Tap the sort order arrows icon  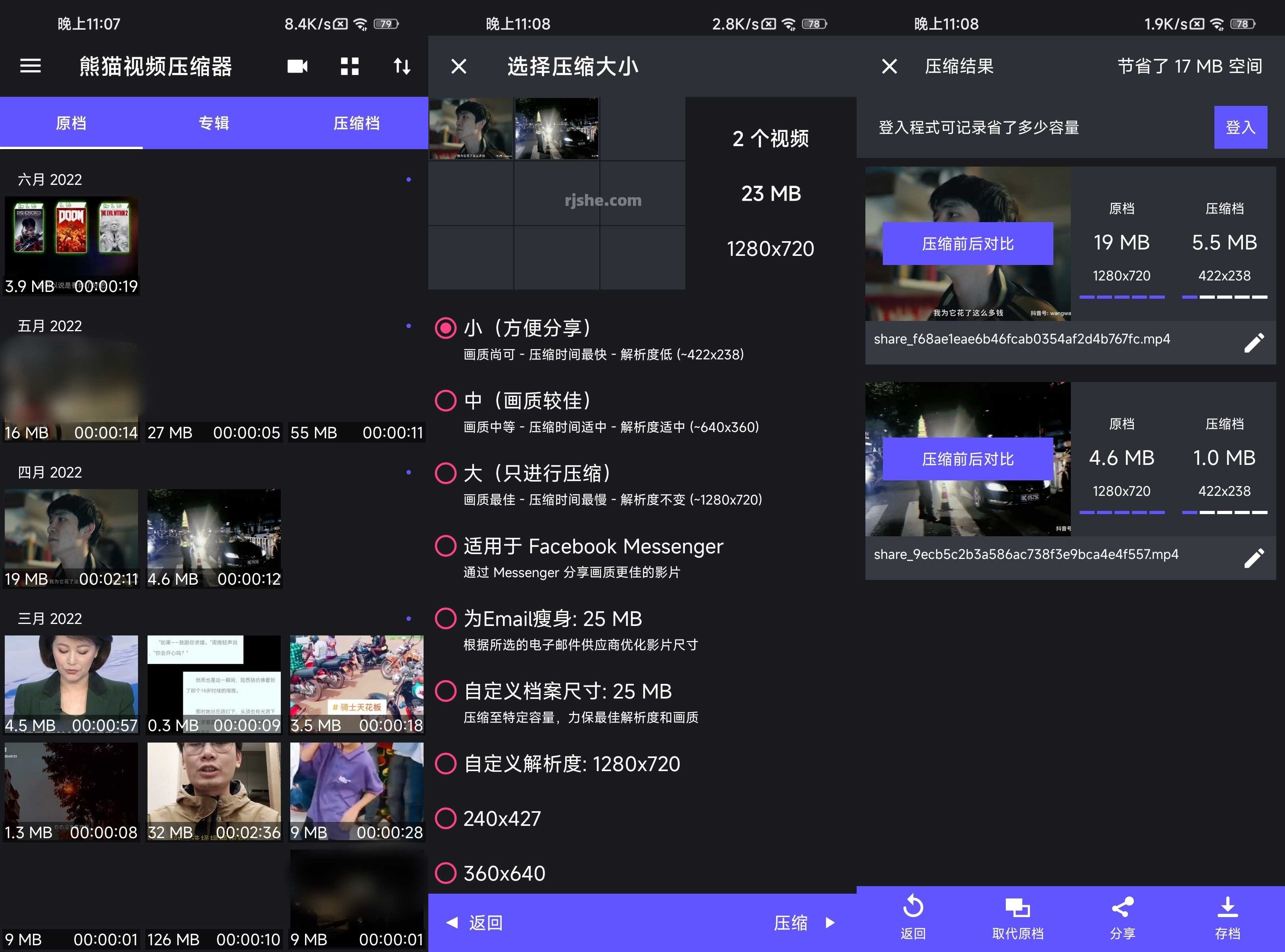pos(402,66)
